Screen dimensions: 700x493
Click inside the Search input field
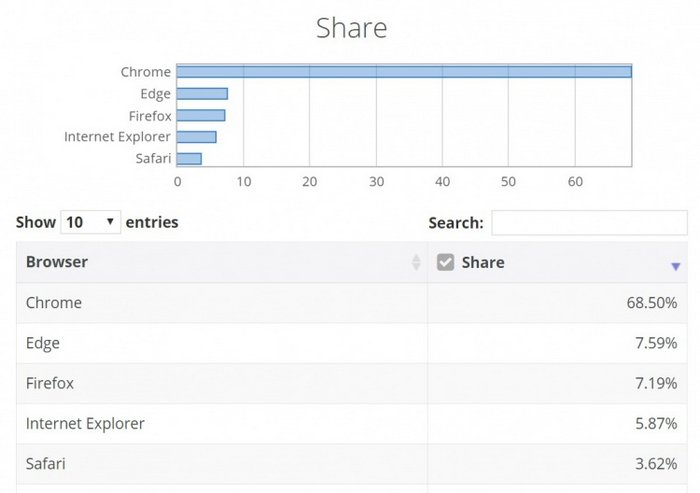(589, 222)
